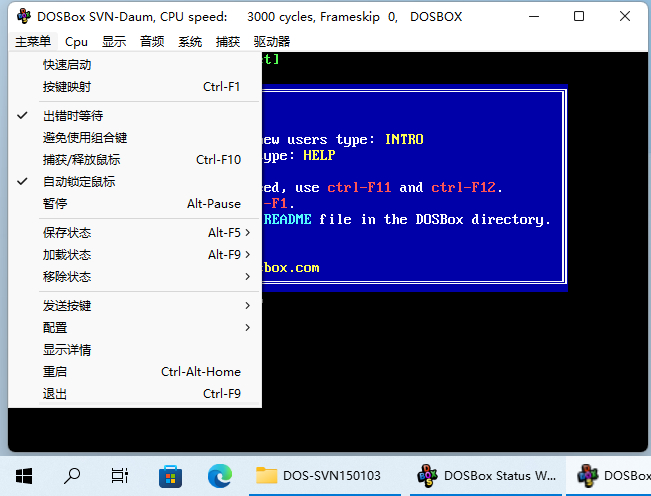Click the HELP text in the DOS screen
The height and width of the screenshot is (496, 651).
pos(319,155)
